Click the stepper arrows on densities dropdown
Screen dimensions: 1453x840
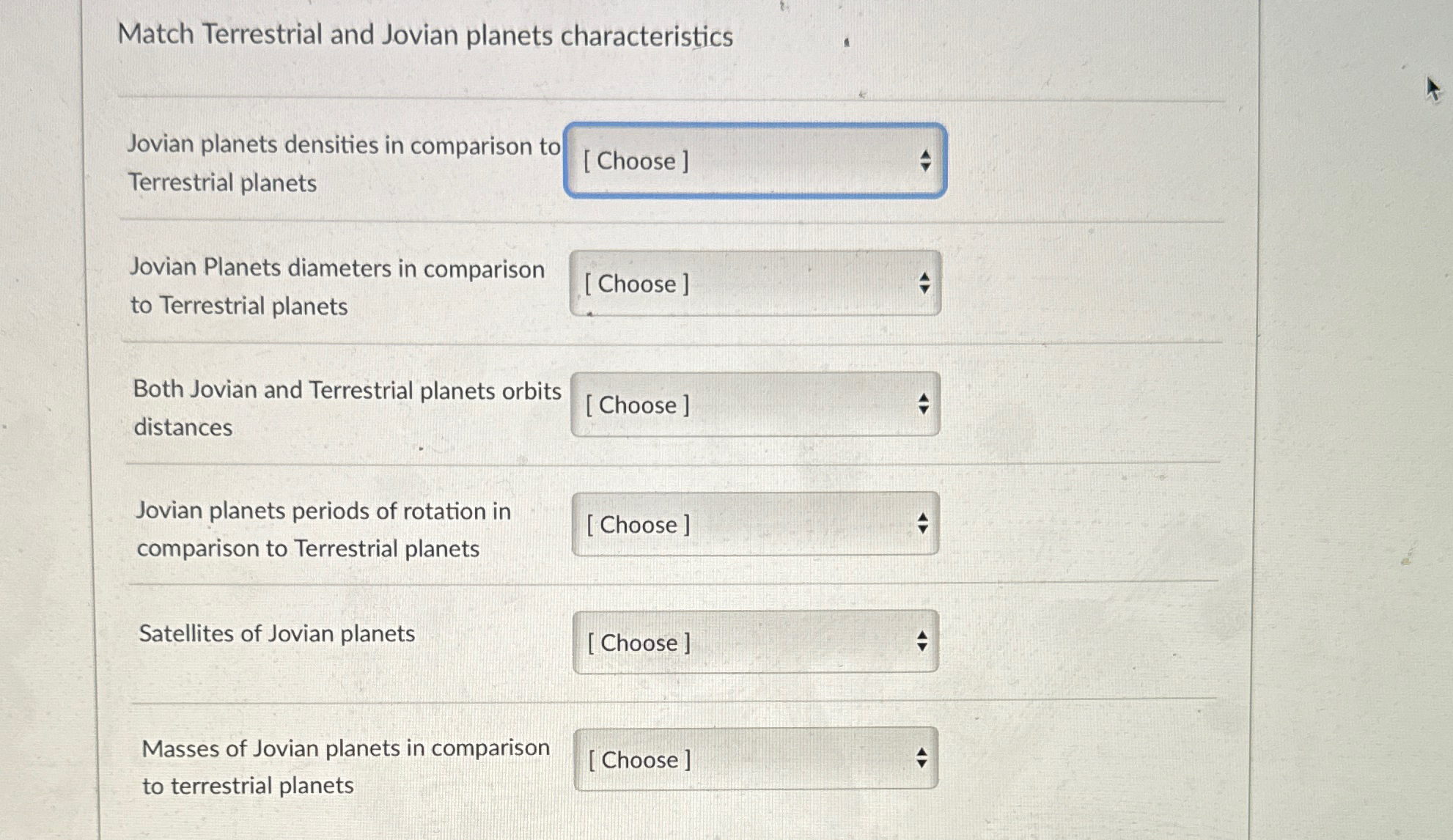point(925,161)
